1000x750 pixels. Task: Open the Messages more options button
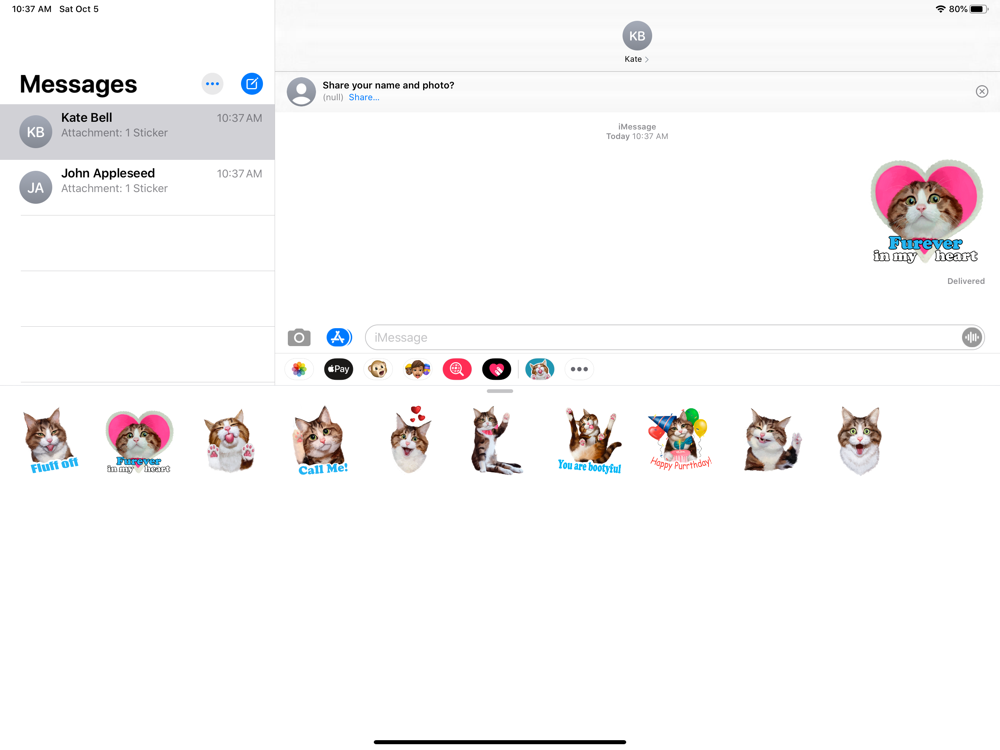[x=212, y=84]
